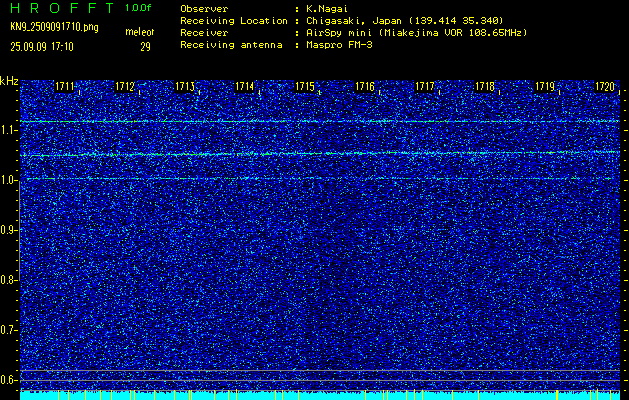This screenshot has width=629, height=400.
Task: Click the 1715 time marker
Action: [305, 86]
